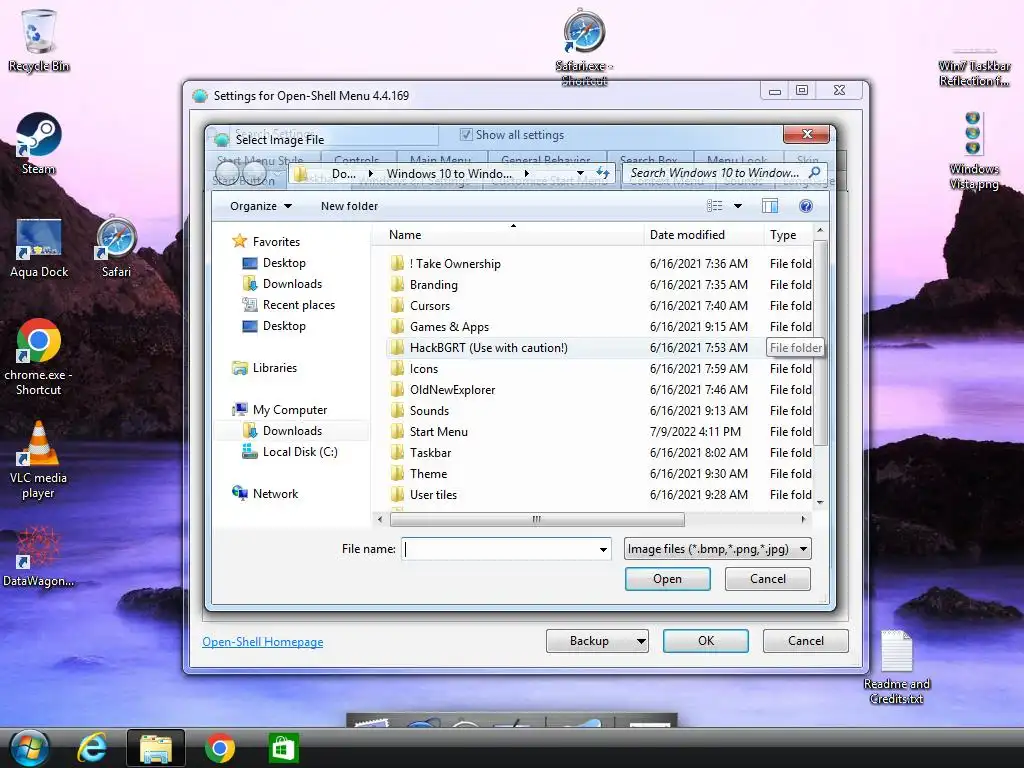Select the Safari.exe shortcut at top of desktop

[x=584, y=47]
